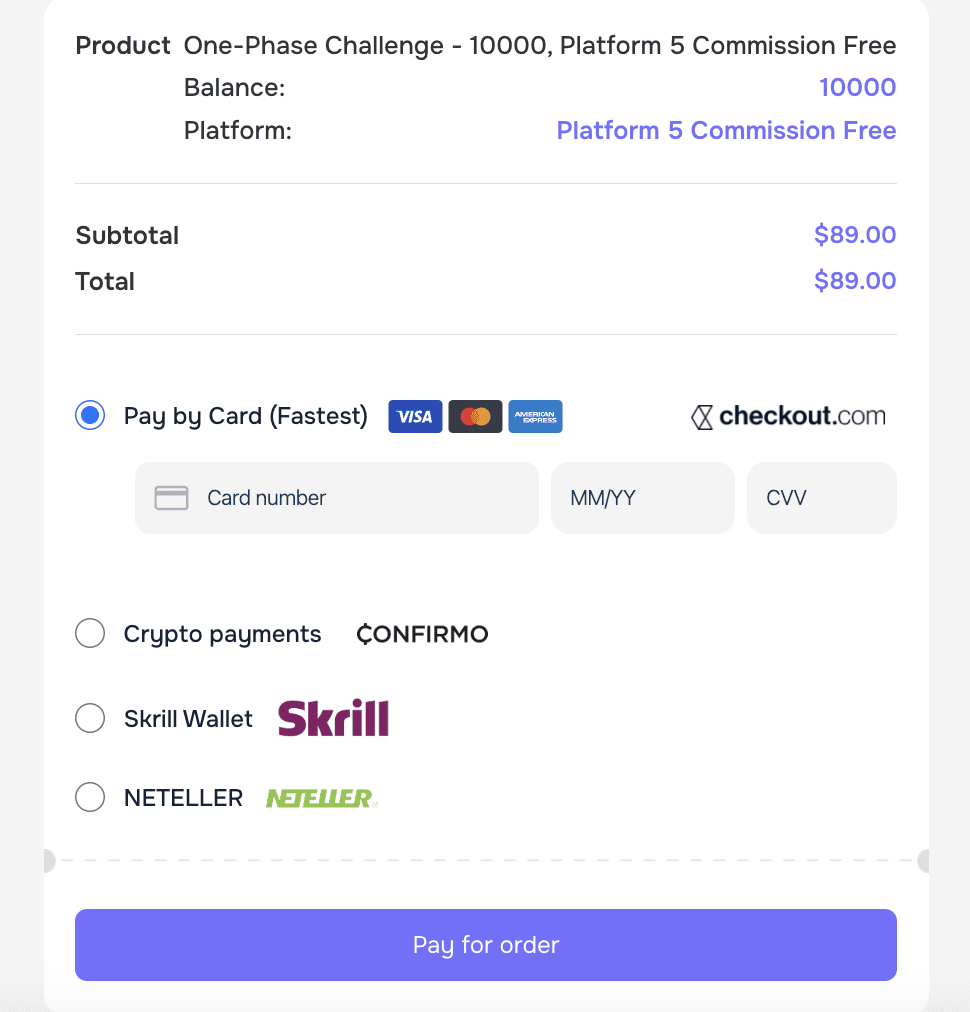Image resolution: width=970 pixels, height=1012 pixels.
Task: Focus the Card number input field
Action: [x=337, y=498]
